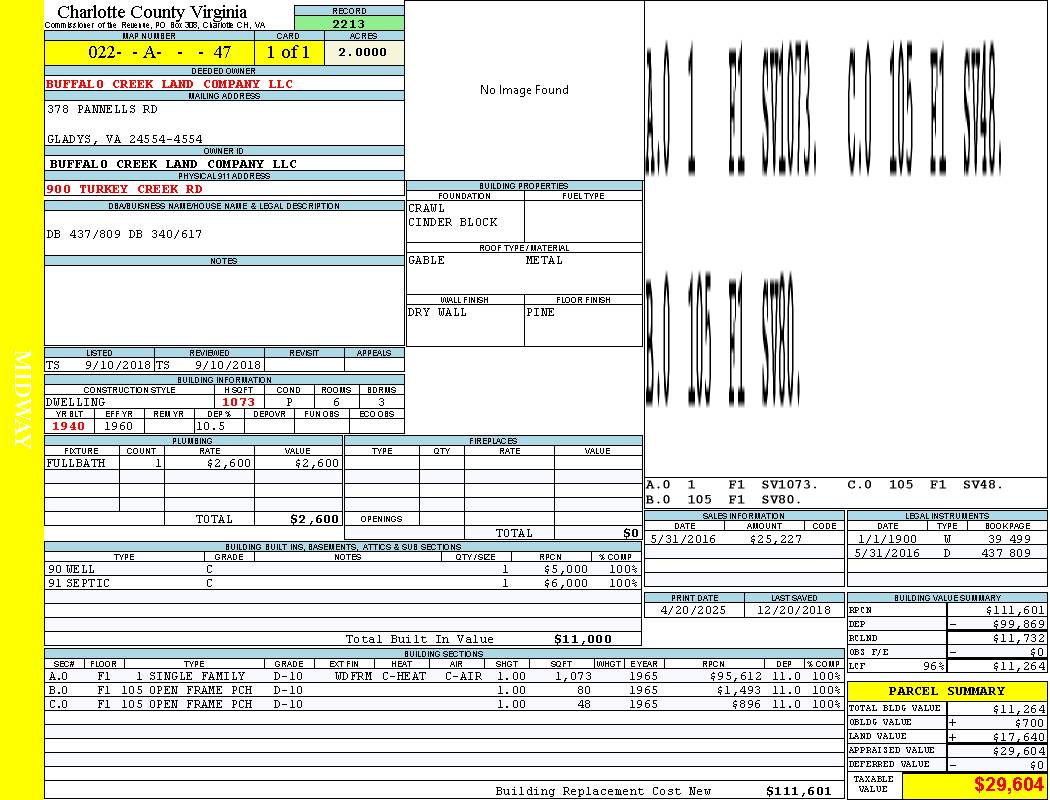Click foundation value CINDER BLOCK
Image resolution: width=1050 pixels, height=800 pixels.
(453, 222)
